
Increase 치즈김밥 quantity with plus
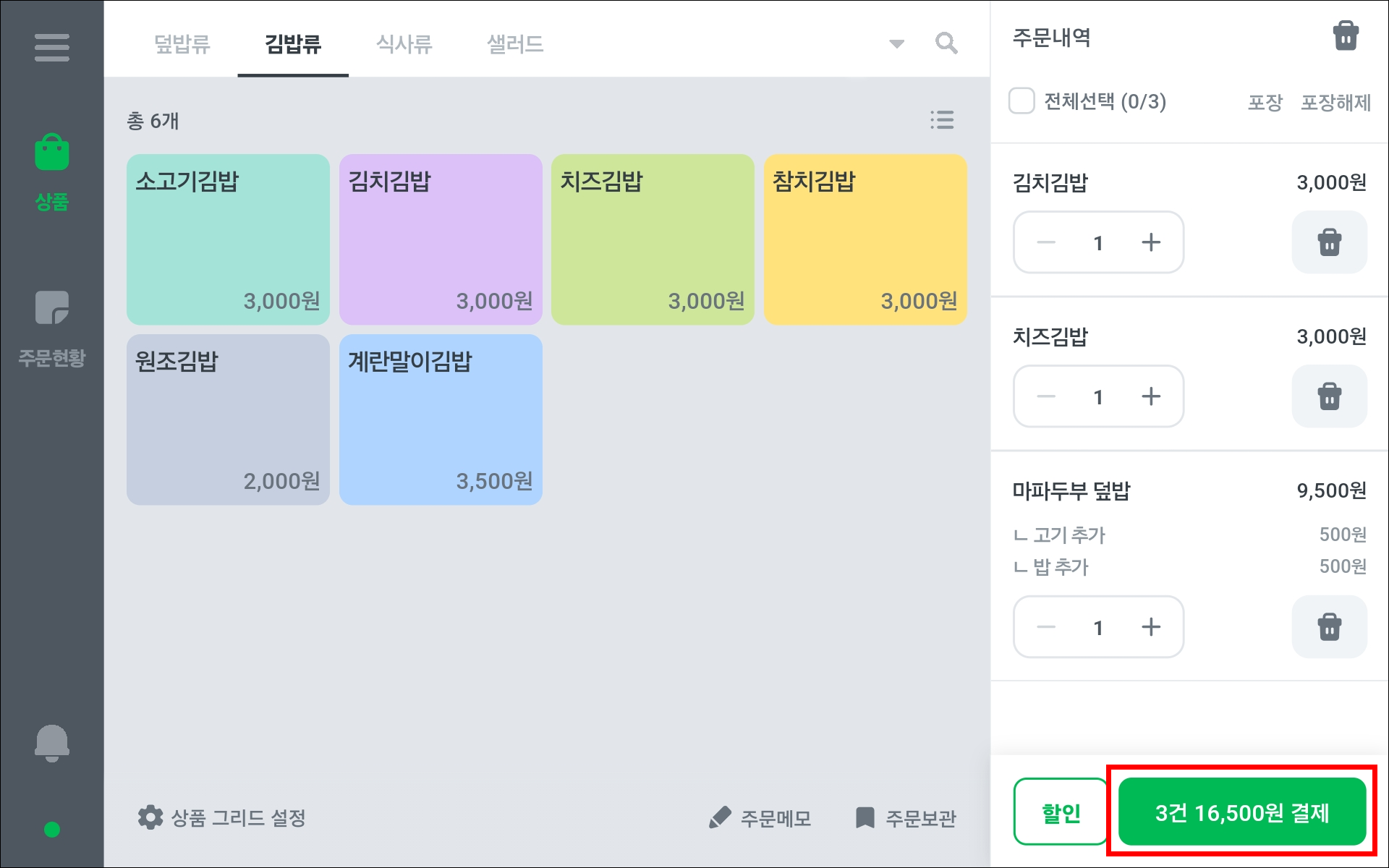[1150, 396]
